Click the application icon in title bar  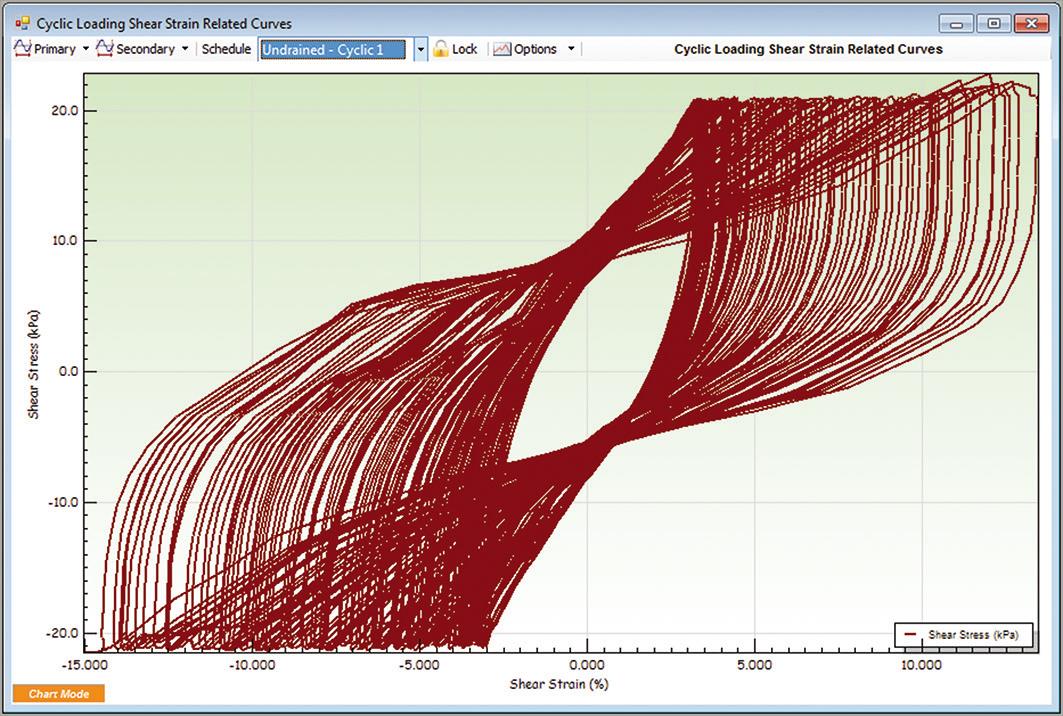22,23
